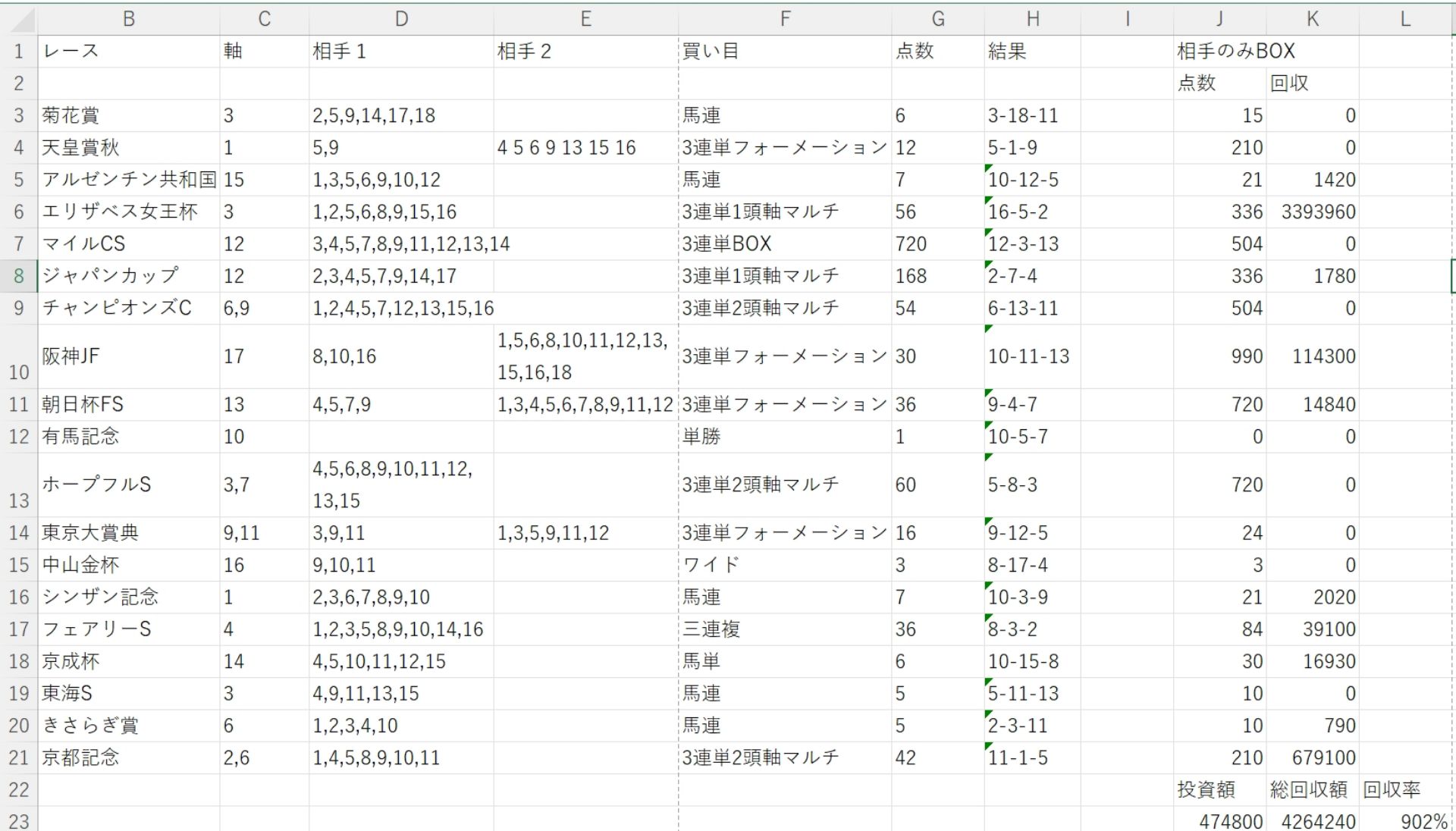Select the 買い目 header cell
This screenshot has height=831, width=1456.
(x=711, y=52)
